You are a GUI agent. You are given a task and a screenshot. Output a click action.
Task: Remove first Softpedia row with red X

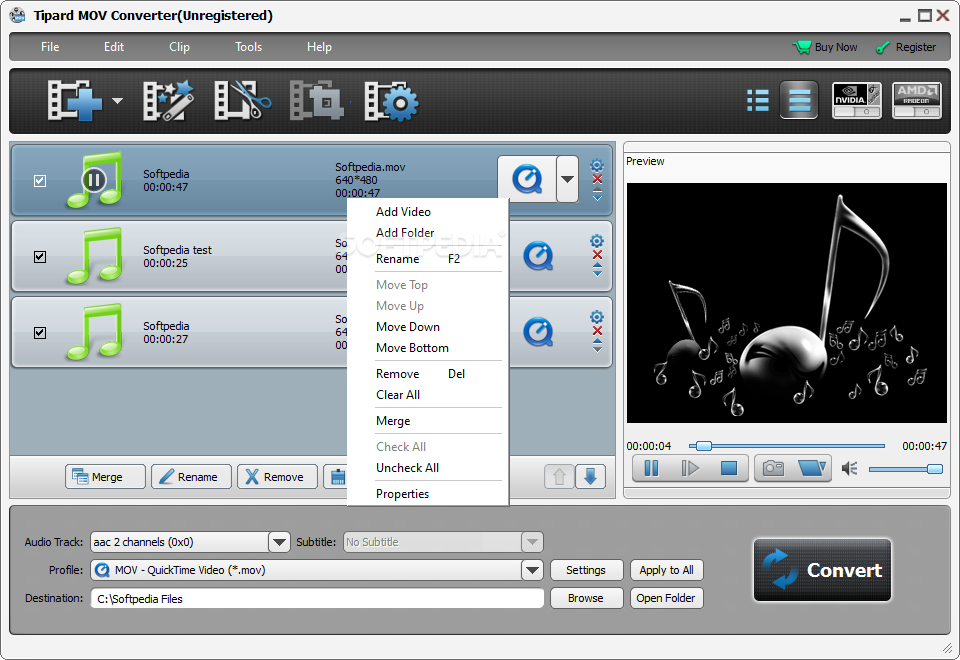point(598,179)
